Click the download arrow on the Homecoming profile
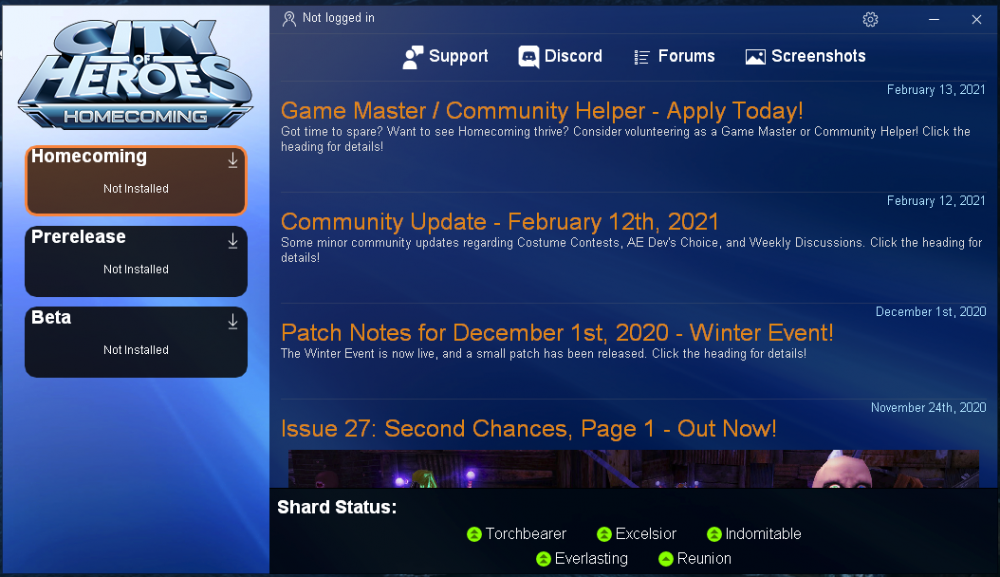 click(x=233, y=159)
